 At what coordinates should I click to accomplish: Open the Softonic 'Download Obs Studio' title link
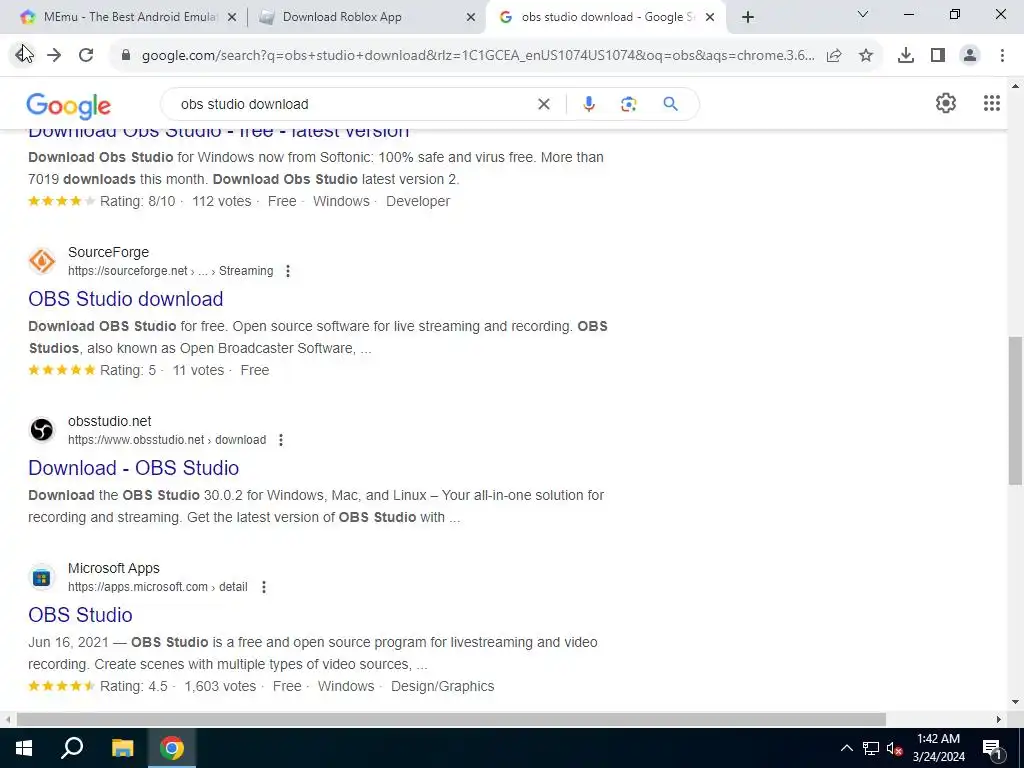point(219,131)
